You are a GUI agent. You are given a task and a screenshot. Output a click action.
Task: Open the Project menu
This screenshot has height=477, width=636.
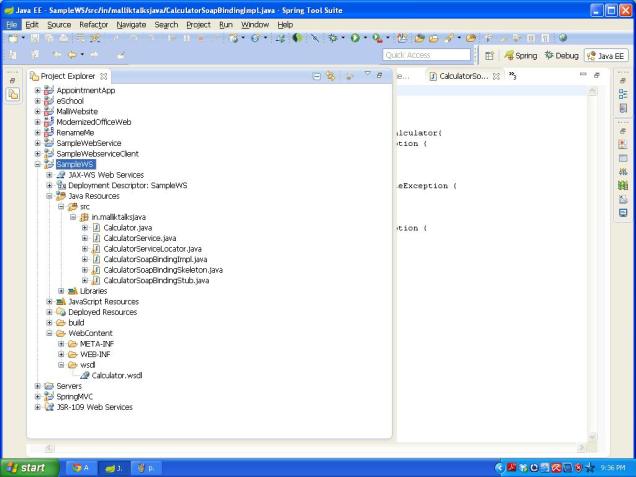pyautogui.click(x=198, y=25)
